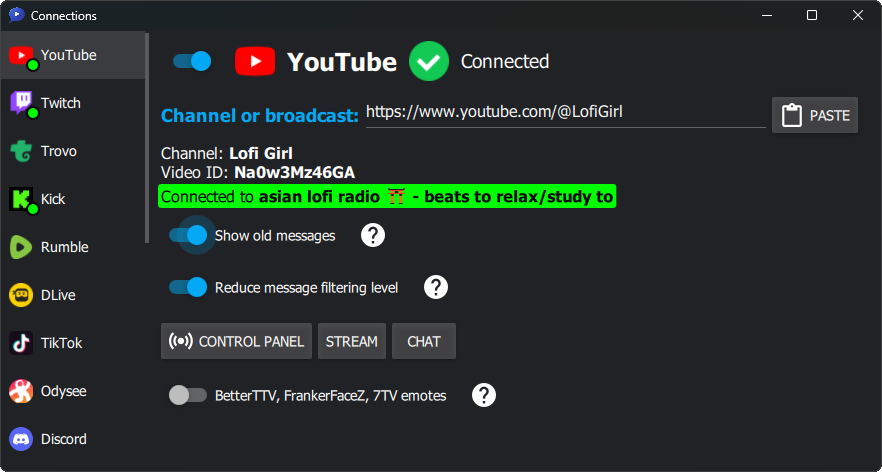882x472 pixels.
Task: Click help icon beside Show old messages
Action: (373, 235)
